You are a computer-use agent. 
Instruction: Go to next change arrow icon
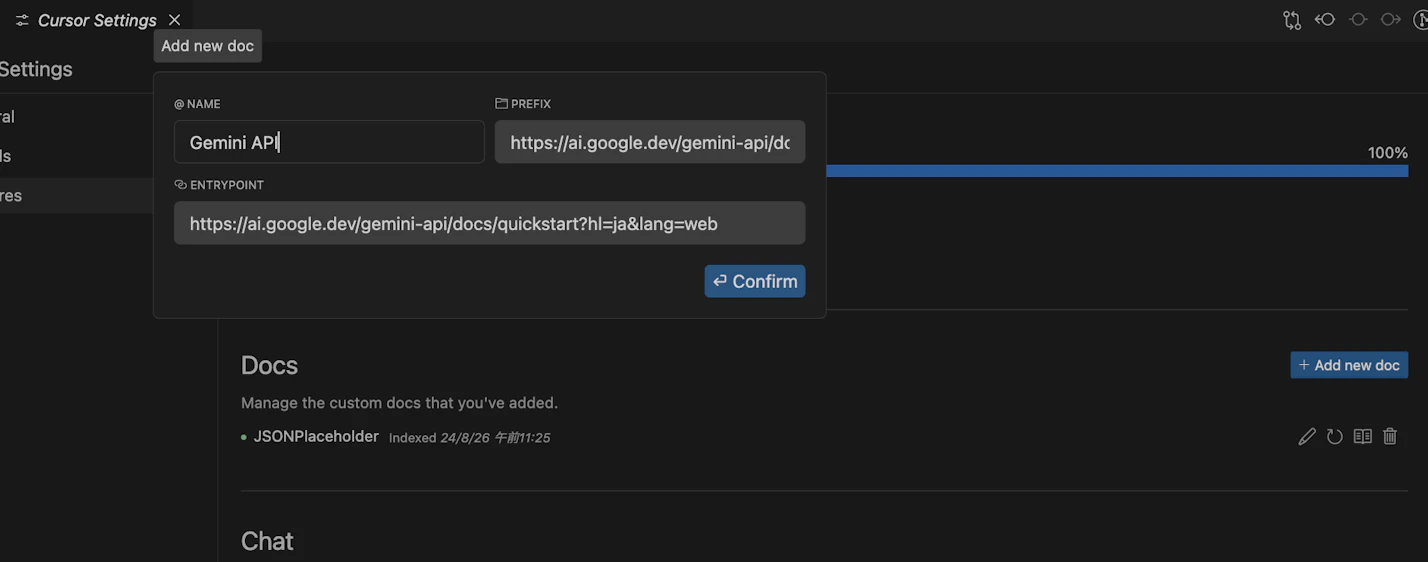point(1391,20)
